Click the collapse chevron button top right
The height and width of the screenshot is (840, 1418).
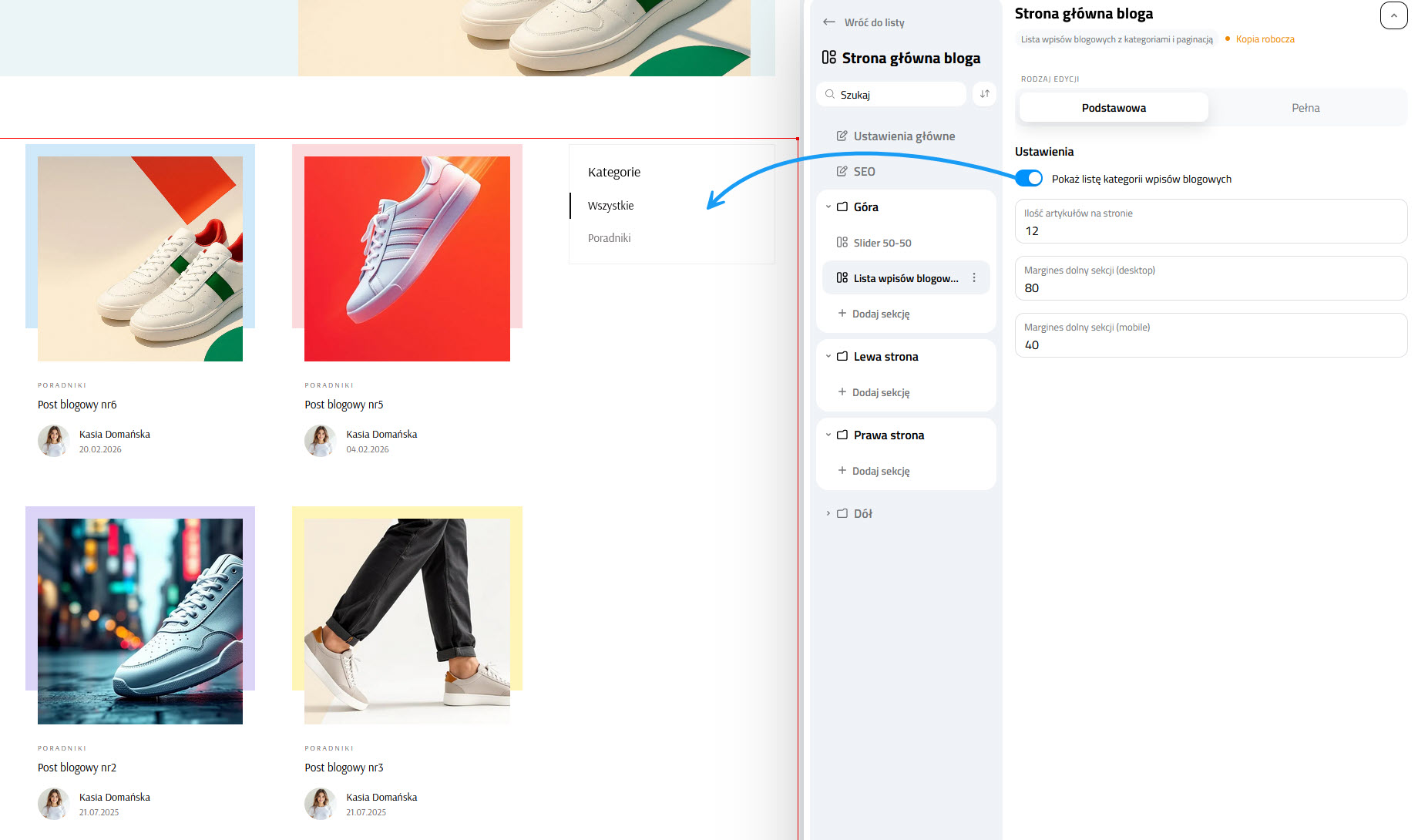point(1393,15)
